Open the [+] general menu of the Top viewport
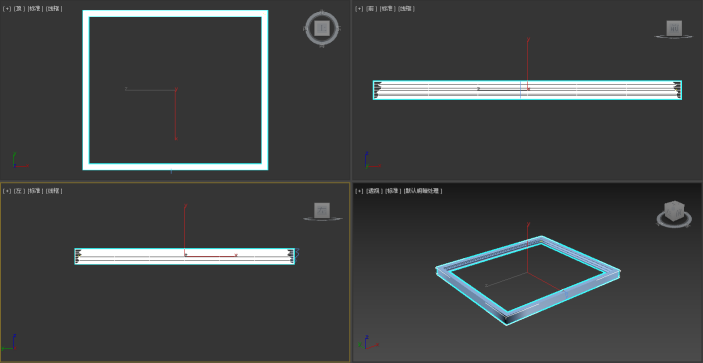Viewport: 703px width, 363px height. coord(7,9)
